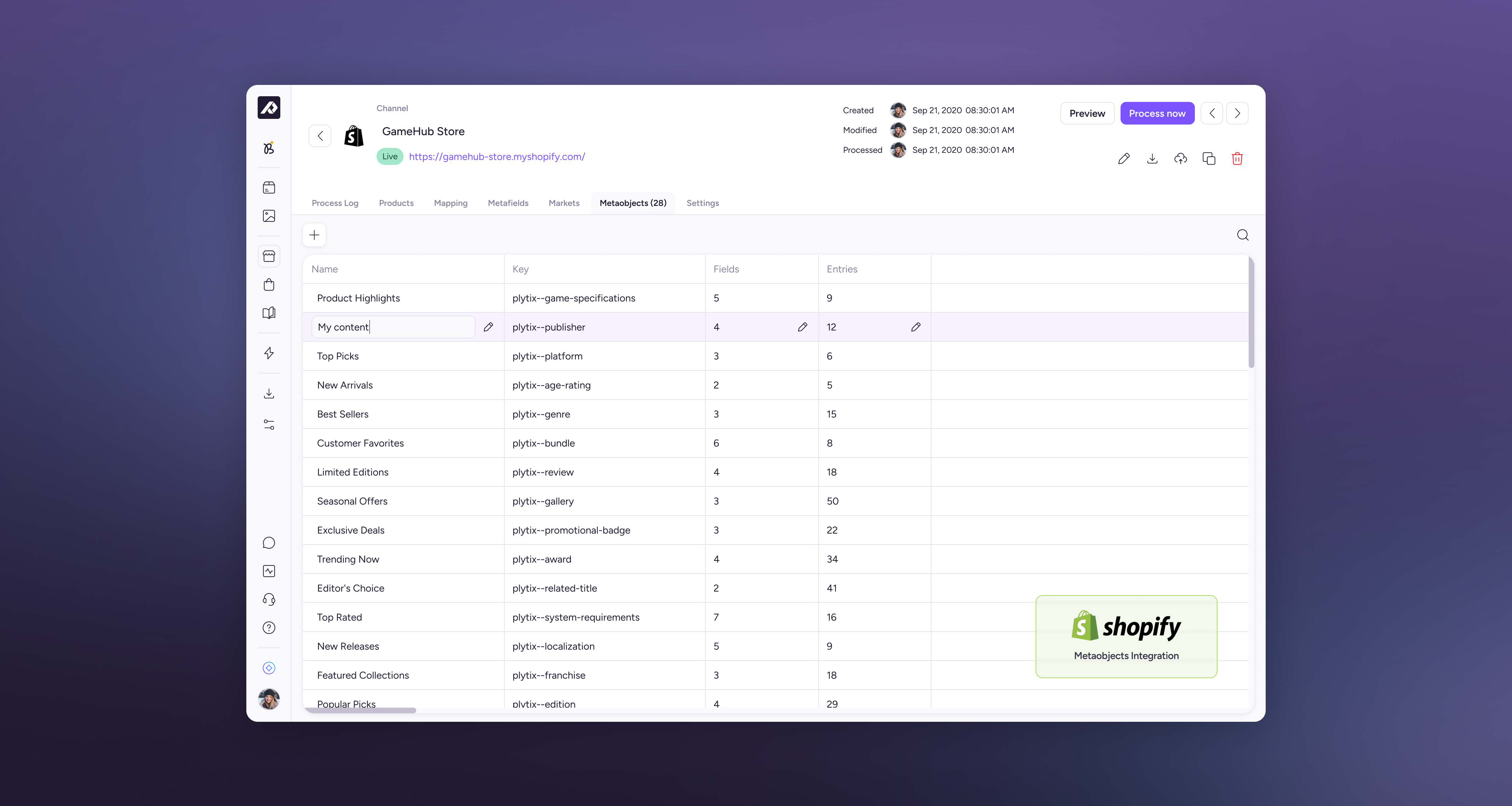This screenshot has height=806, width=1512.
Task: Click the Shopify Metaobjects Integration card
Action: (x=1126, y=637)
